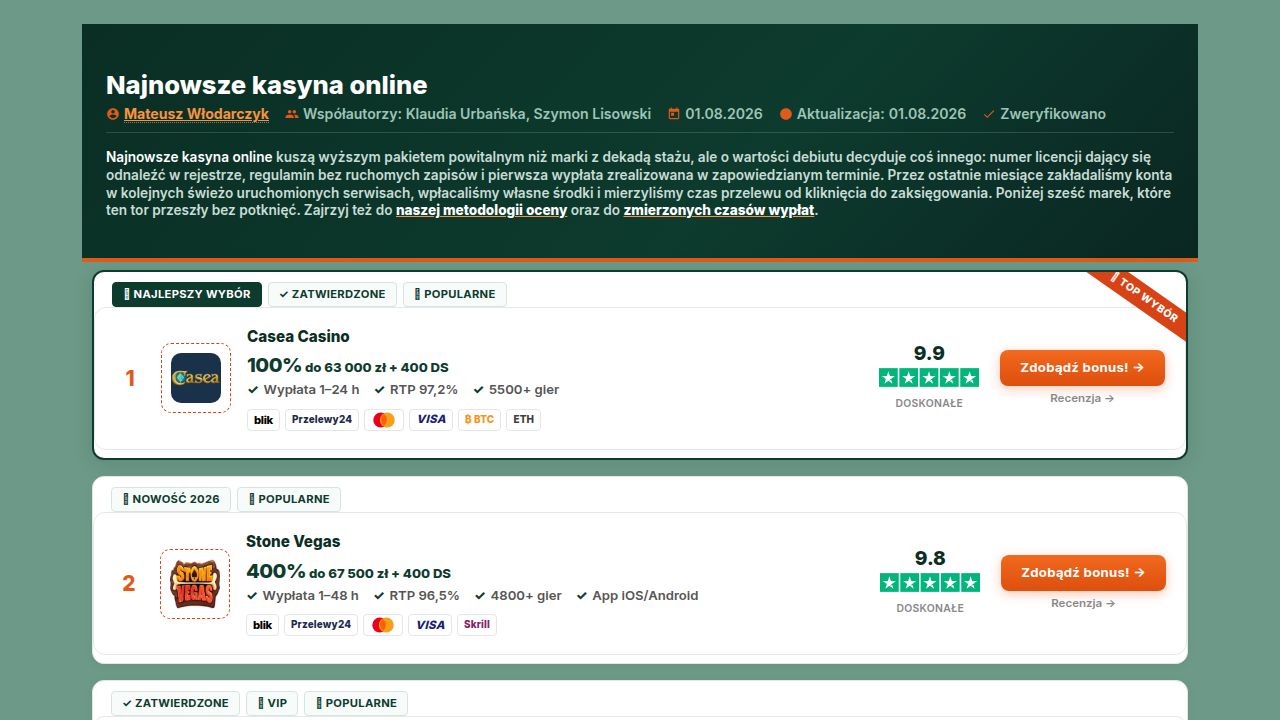Select the POPULARNE badge on the third card
The image size is (1280, 720).
356,703
